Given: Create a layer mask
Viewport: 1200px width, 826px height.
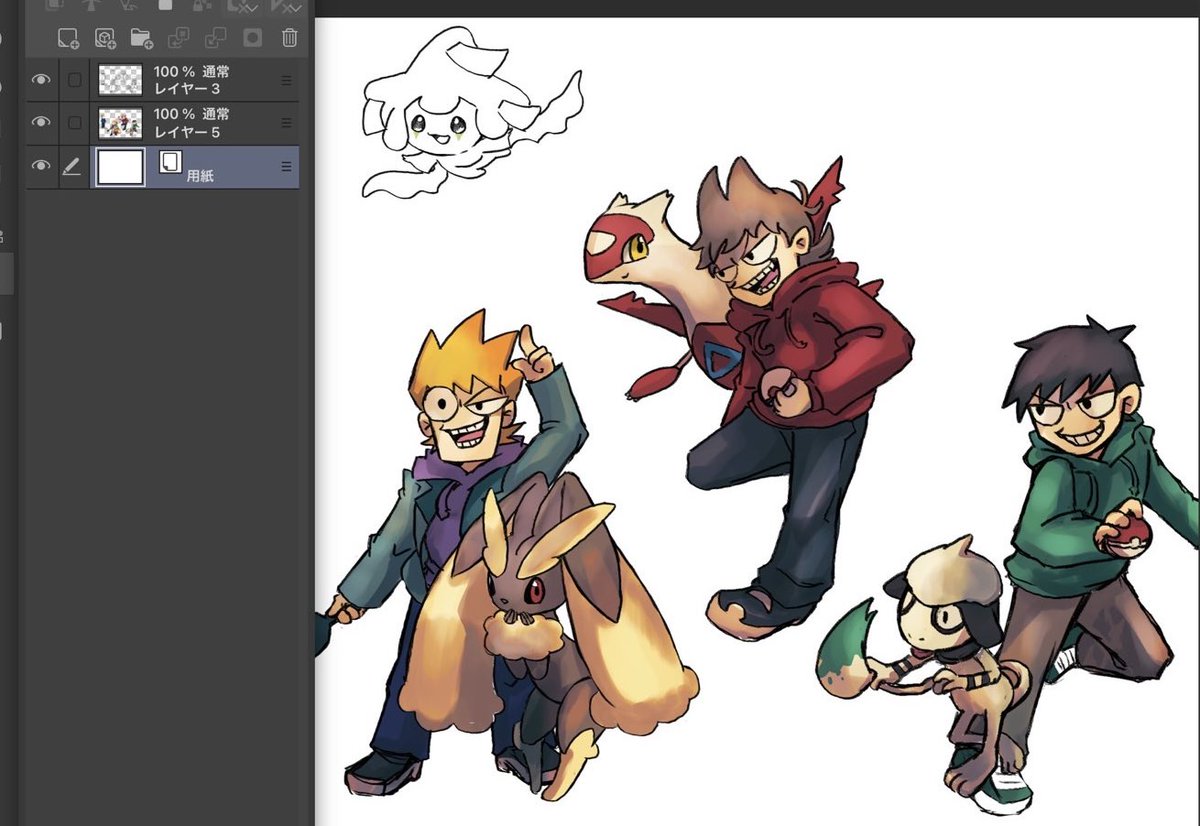Looking at the screenshot, I should click(253, 39).
